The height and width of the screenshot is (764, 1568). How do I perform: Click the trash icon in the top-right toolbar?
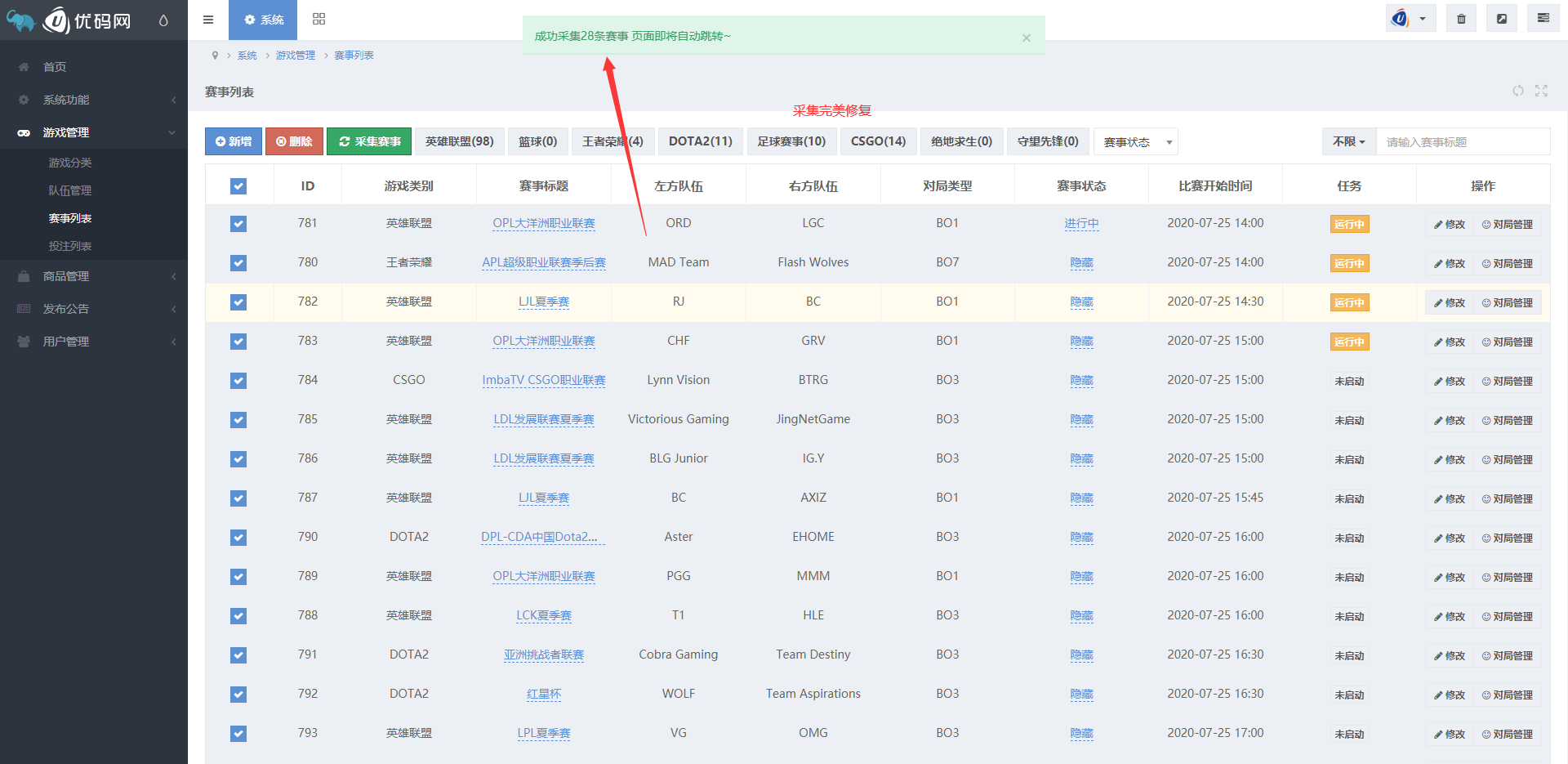point(1461,17)
